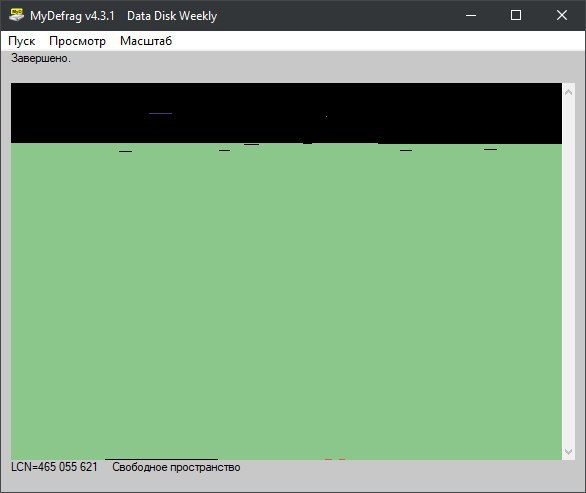The height and width of the screenshot is (493, 586).
Task: Open the Просмотр menu
Action: pos(77,41)
